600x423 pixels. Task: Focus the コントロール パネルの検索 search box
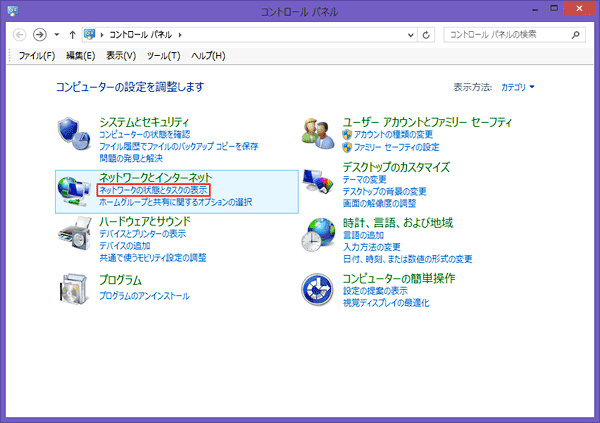pyautogui.click(x=514, y=35)
